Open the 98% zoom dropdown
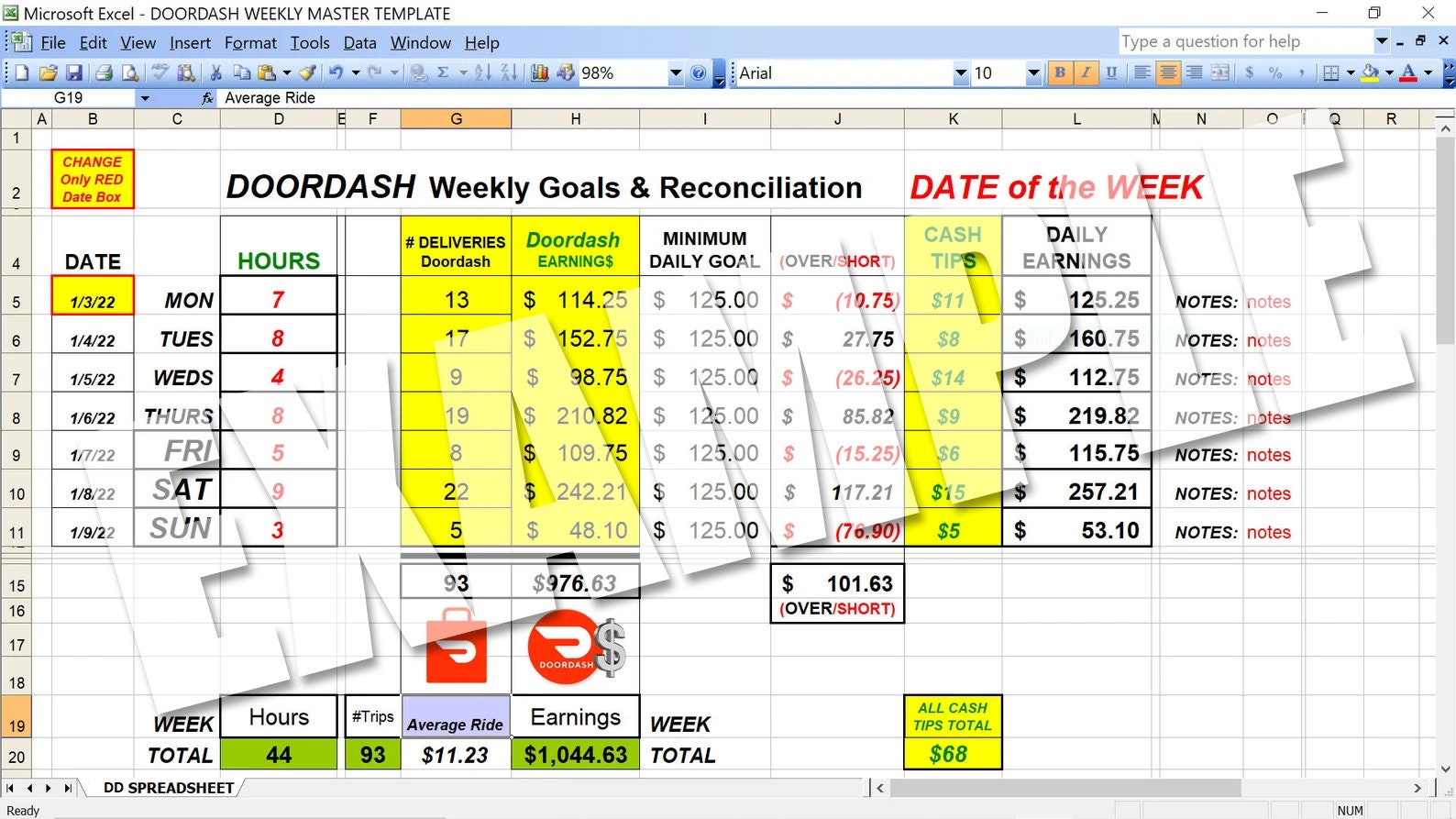 (676, 72)
